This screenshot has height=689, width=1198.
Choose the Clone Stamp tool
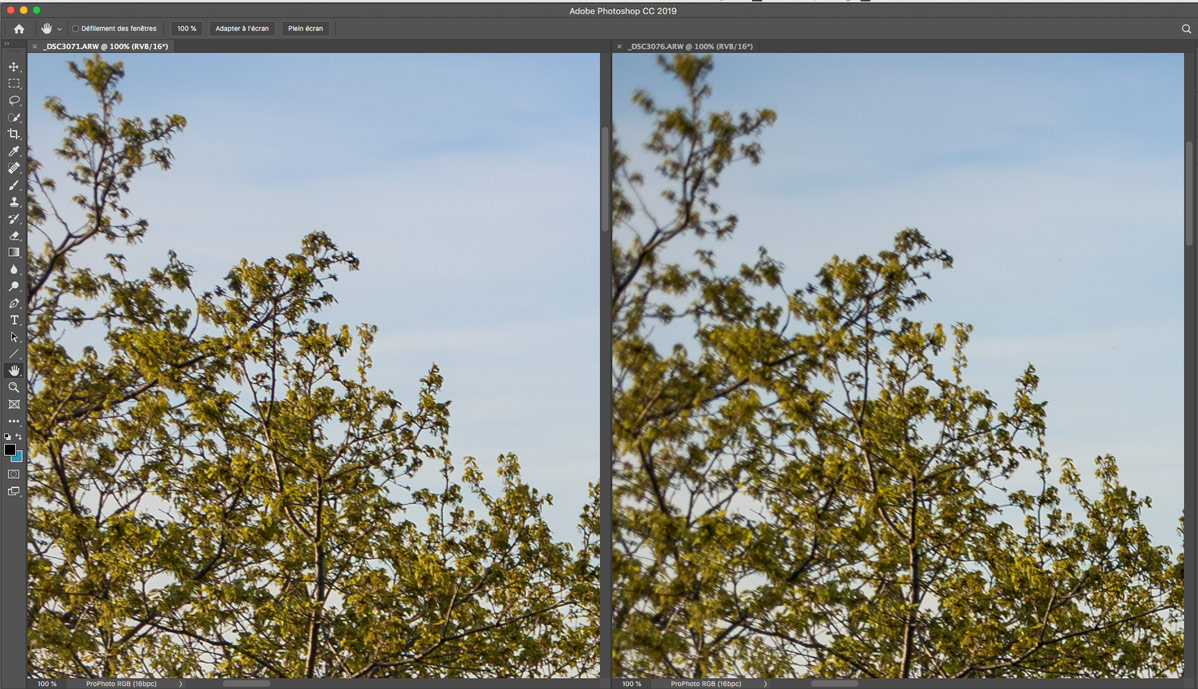pos(14,202)
